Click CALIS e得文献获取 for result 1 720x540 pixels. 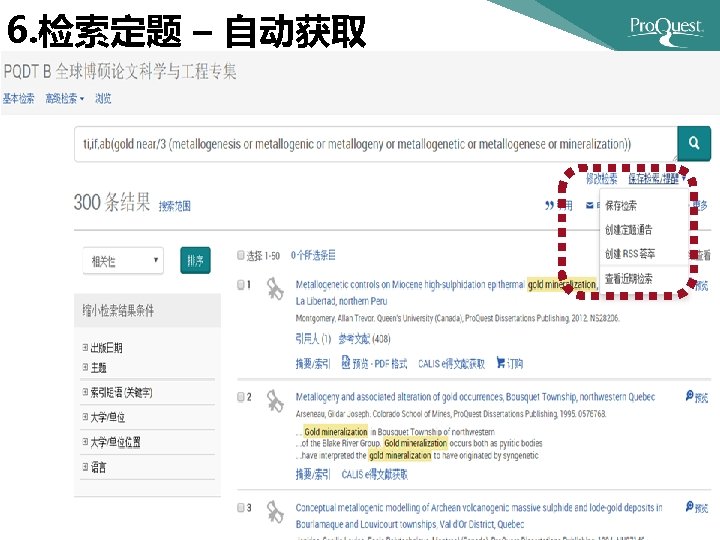point(451,364)
